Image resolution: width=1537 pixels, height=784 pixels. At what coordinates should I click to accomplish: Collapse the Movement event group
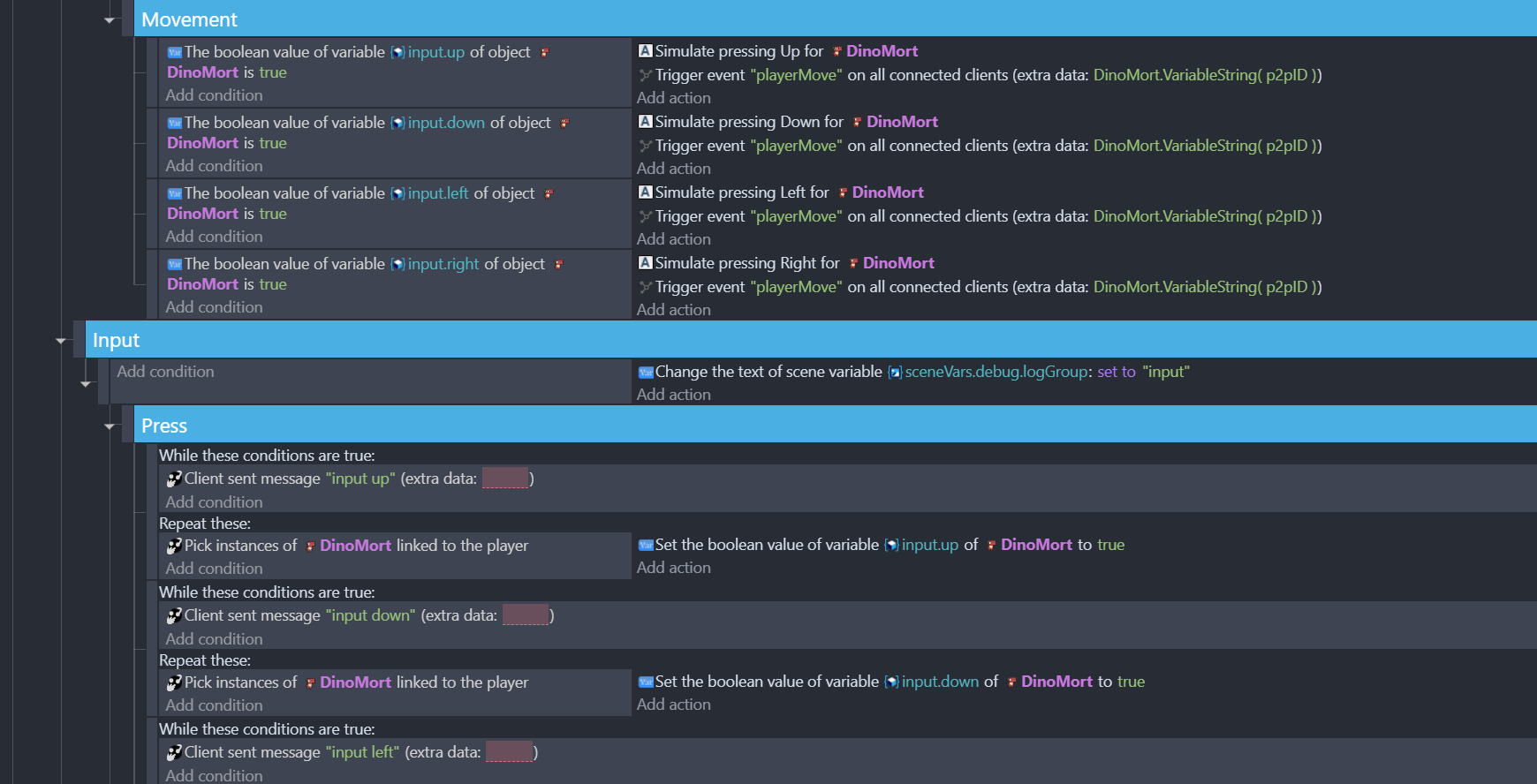point(110,19)
